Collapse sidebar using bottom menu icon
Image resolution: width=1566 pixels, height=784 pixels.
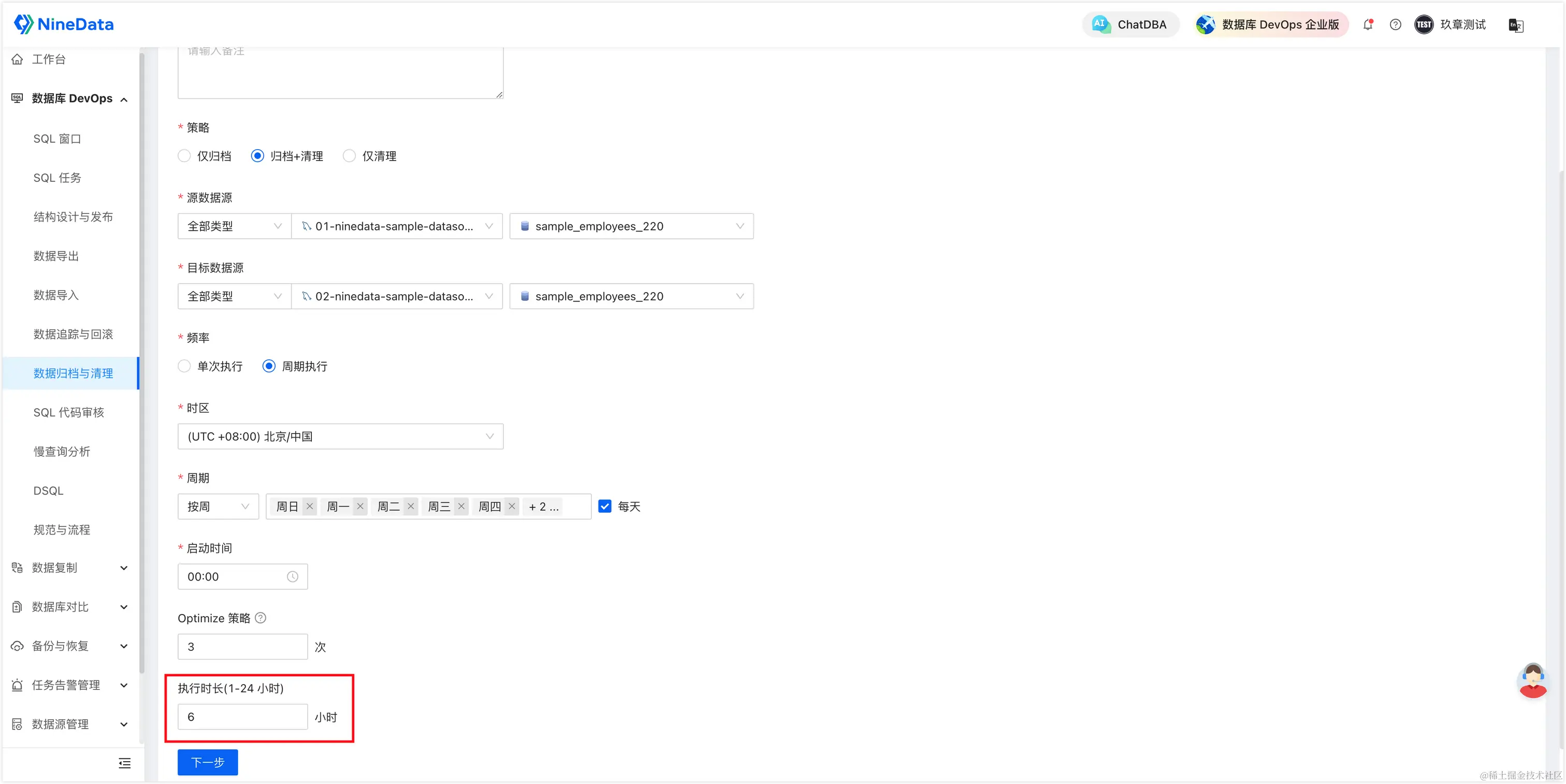tap(125, 763)
